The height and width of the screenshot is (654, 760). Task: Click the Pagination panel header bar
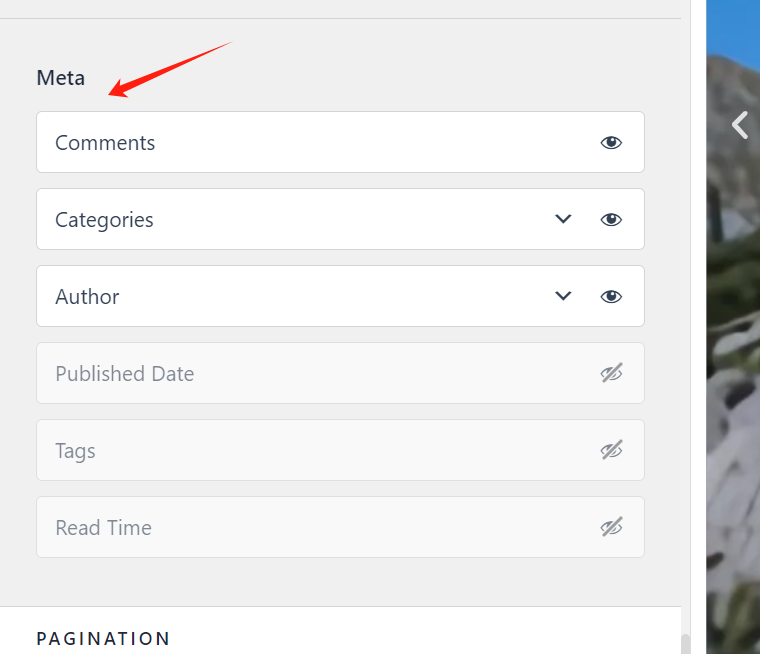click(400, 632)
